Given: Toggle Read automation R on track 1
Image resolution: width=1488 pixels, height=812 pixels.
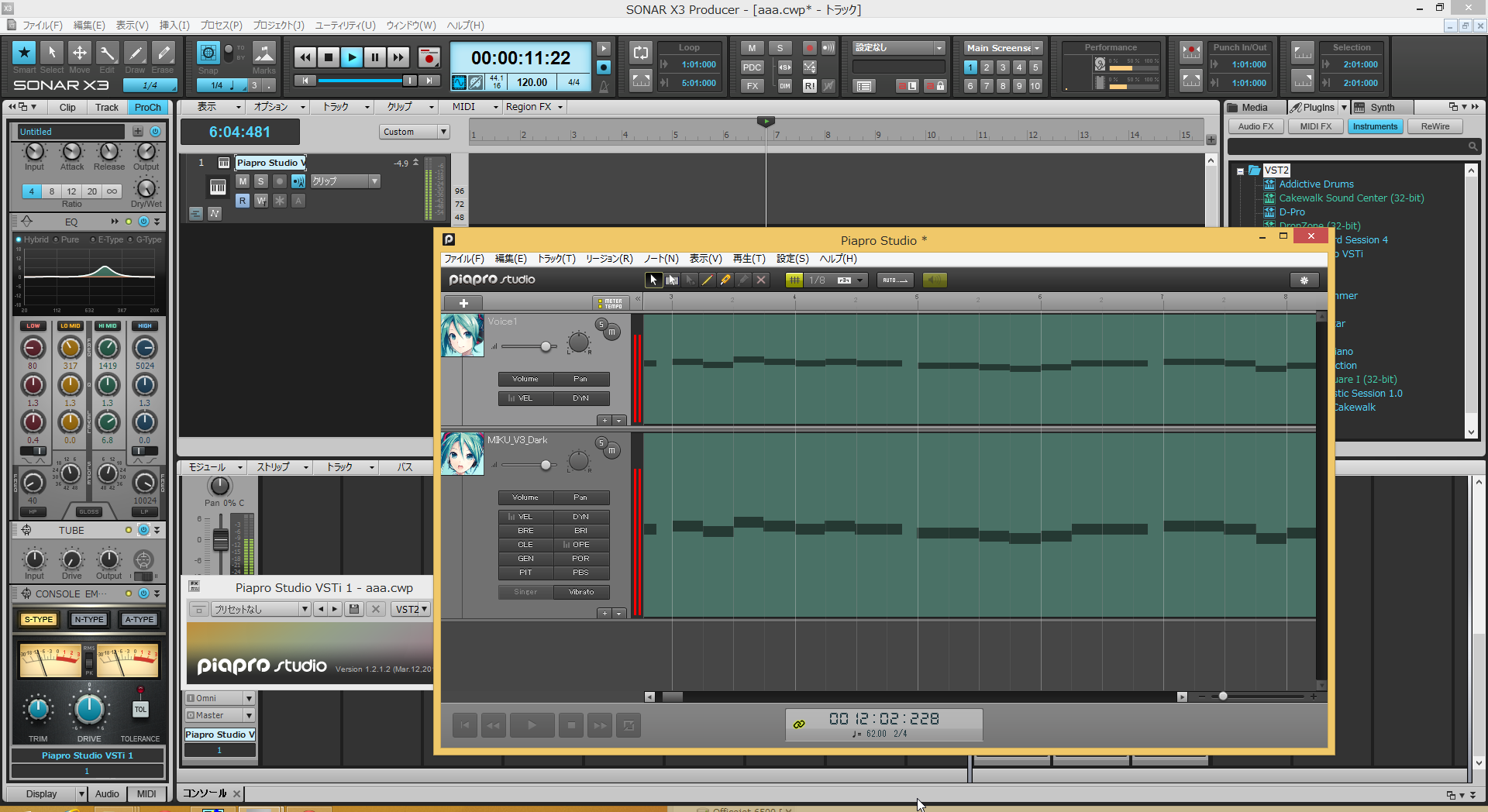Looking at the screenshot, I should [243, 201].
